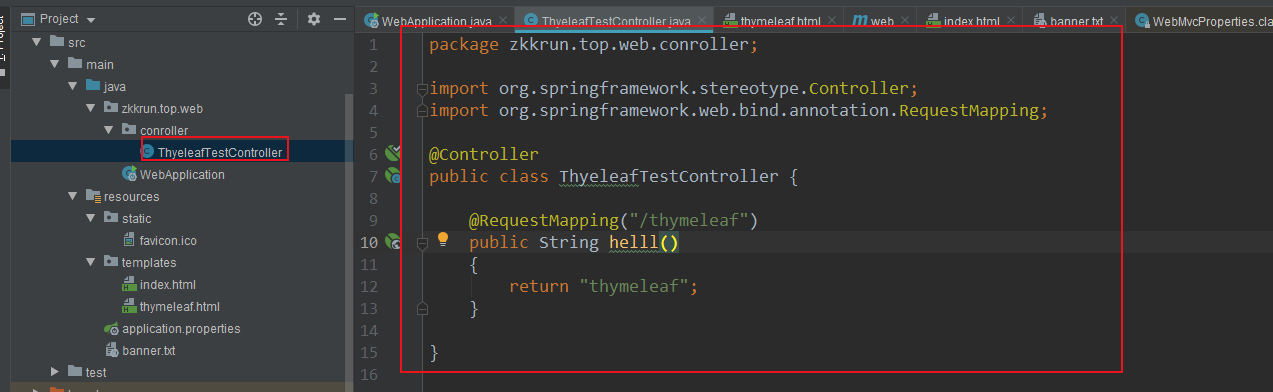Click the conroller package folder icon
This screenshot has width=1273, height=392.
click(x=129, y=130)
